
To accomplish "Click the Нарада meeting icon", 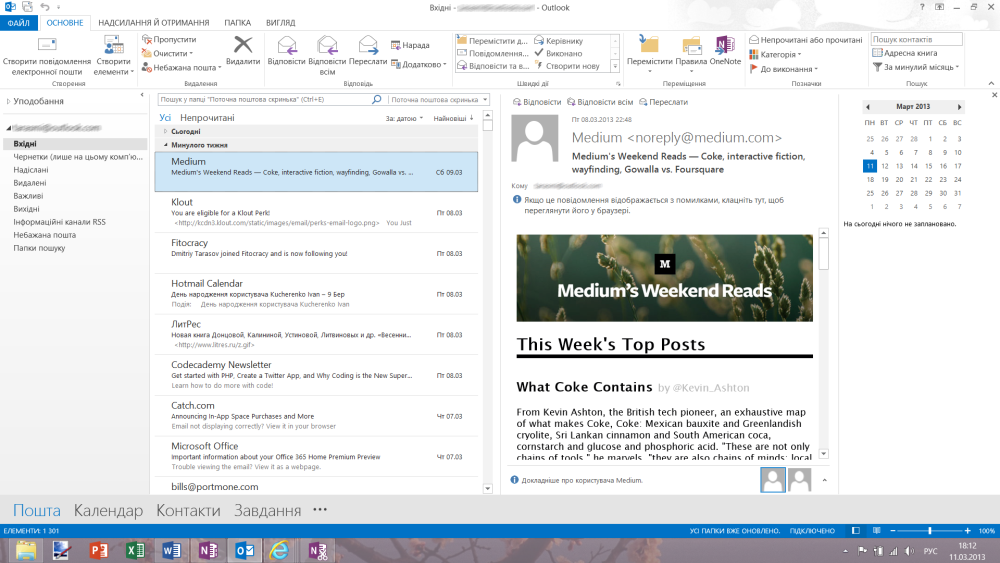I will [410, 45].
